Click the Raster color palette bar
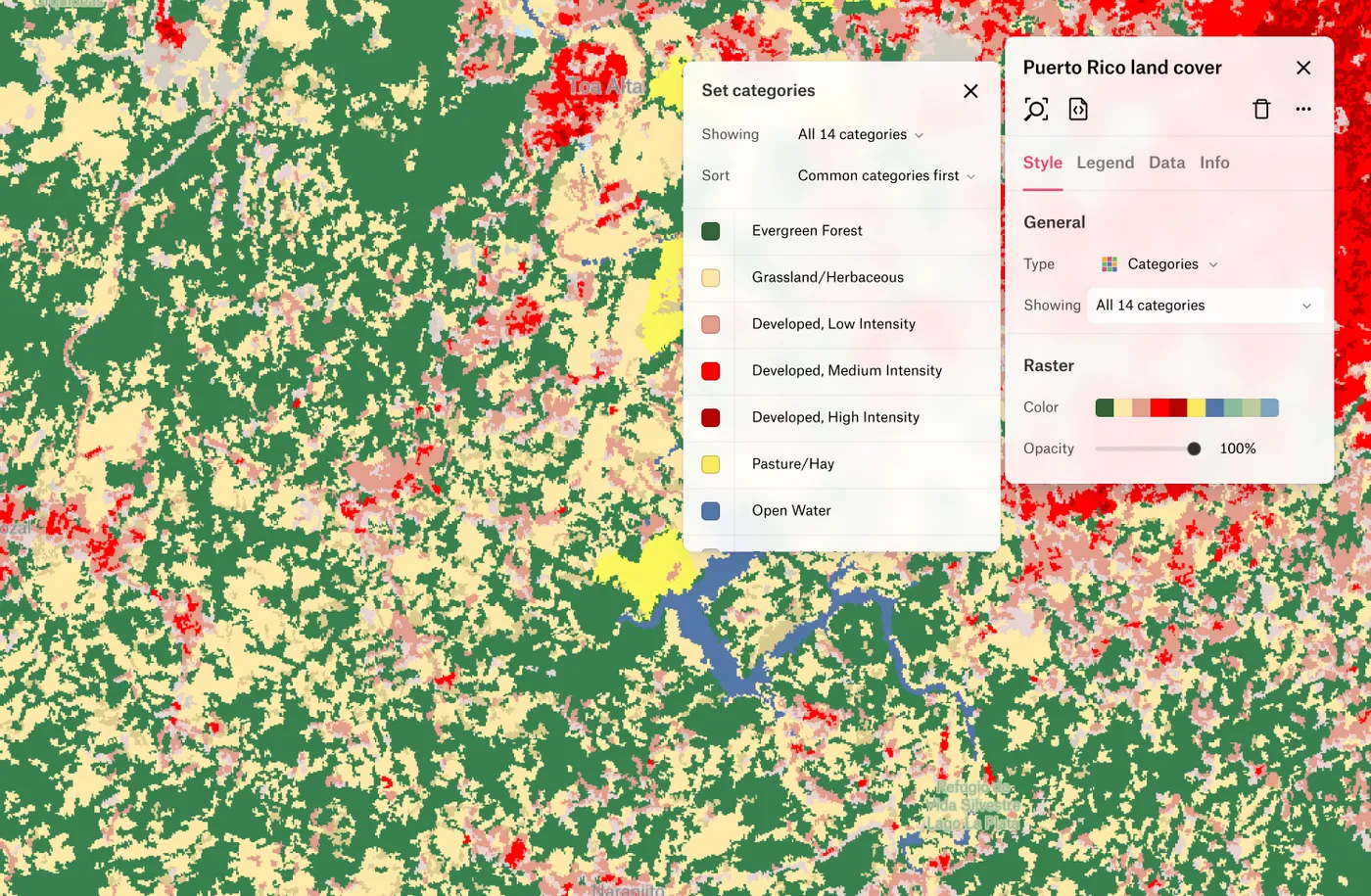The image size is (1371, 896). [x=1187, y=407]
